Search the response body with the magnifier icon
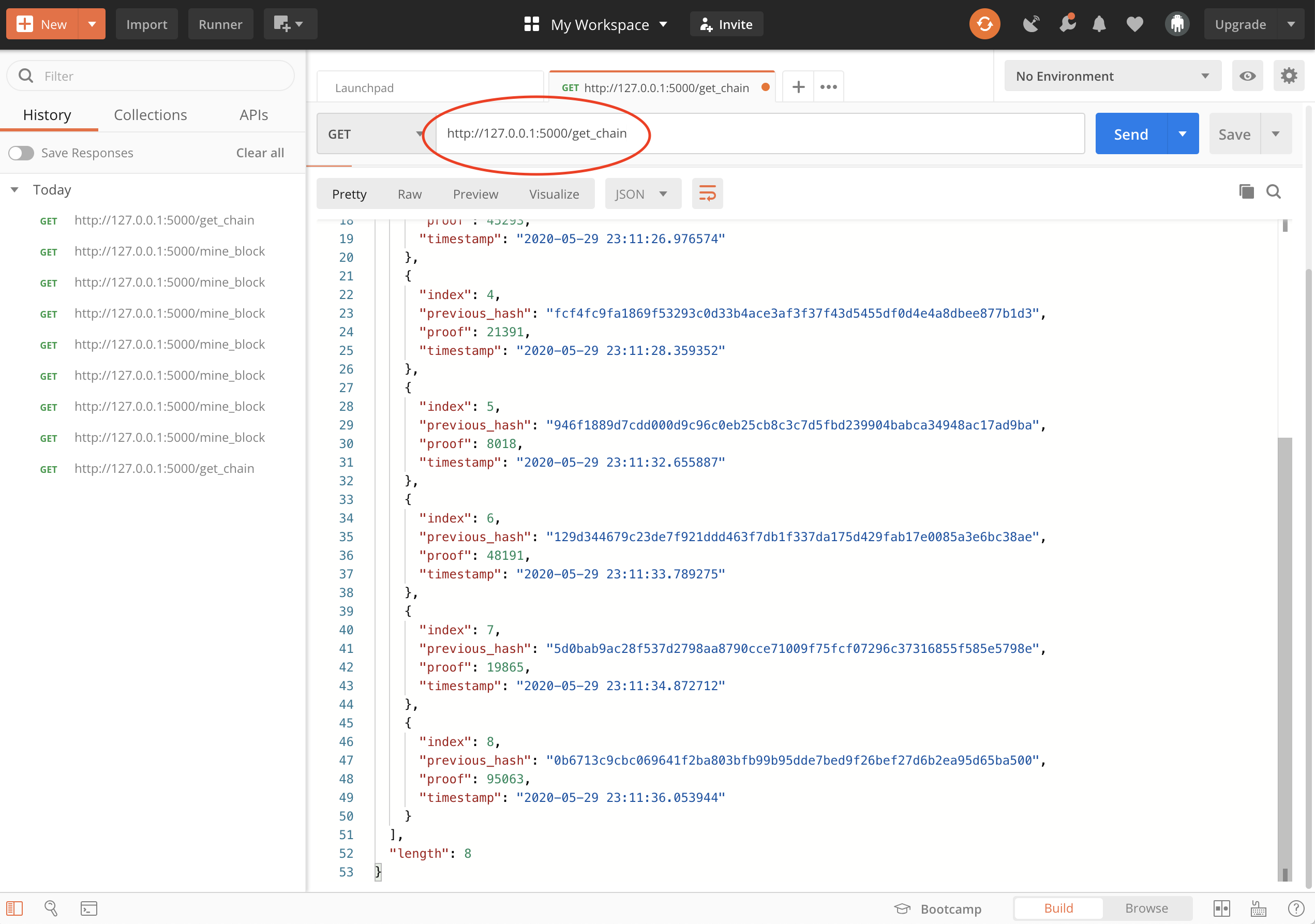Viewport: 1315px width, 924px height. (x=1273, y=191)
